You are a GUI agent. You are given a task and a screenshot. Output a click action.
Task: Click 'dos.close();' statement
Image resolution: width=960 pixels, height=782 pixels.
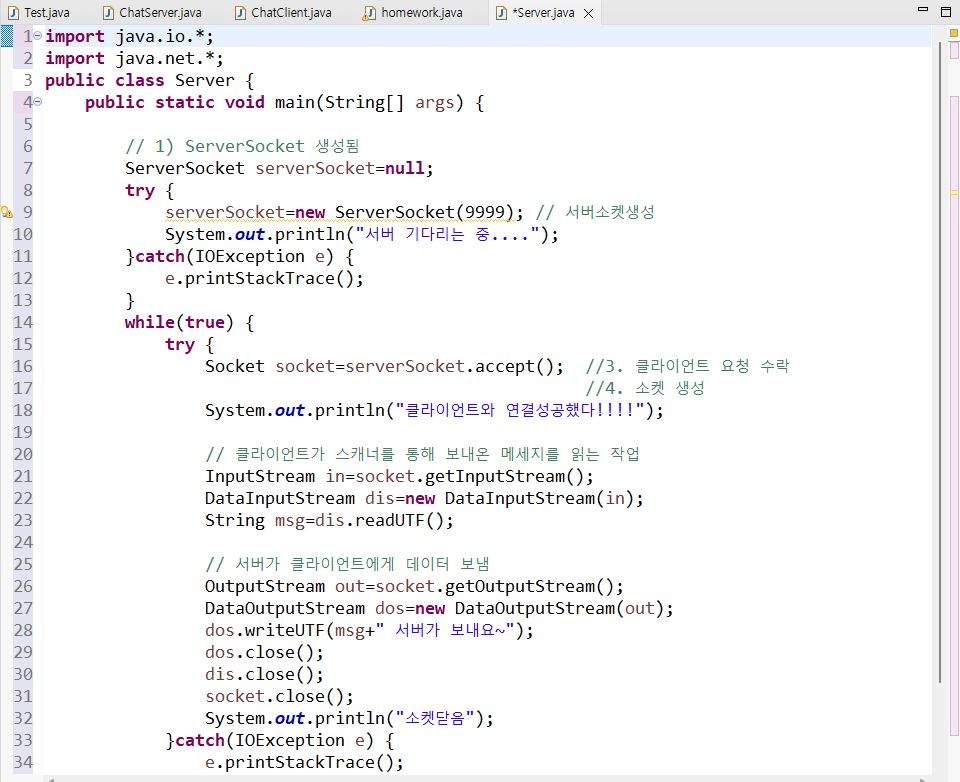point(264,652)
